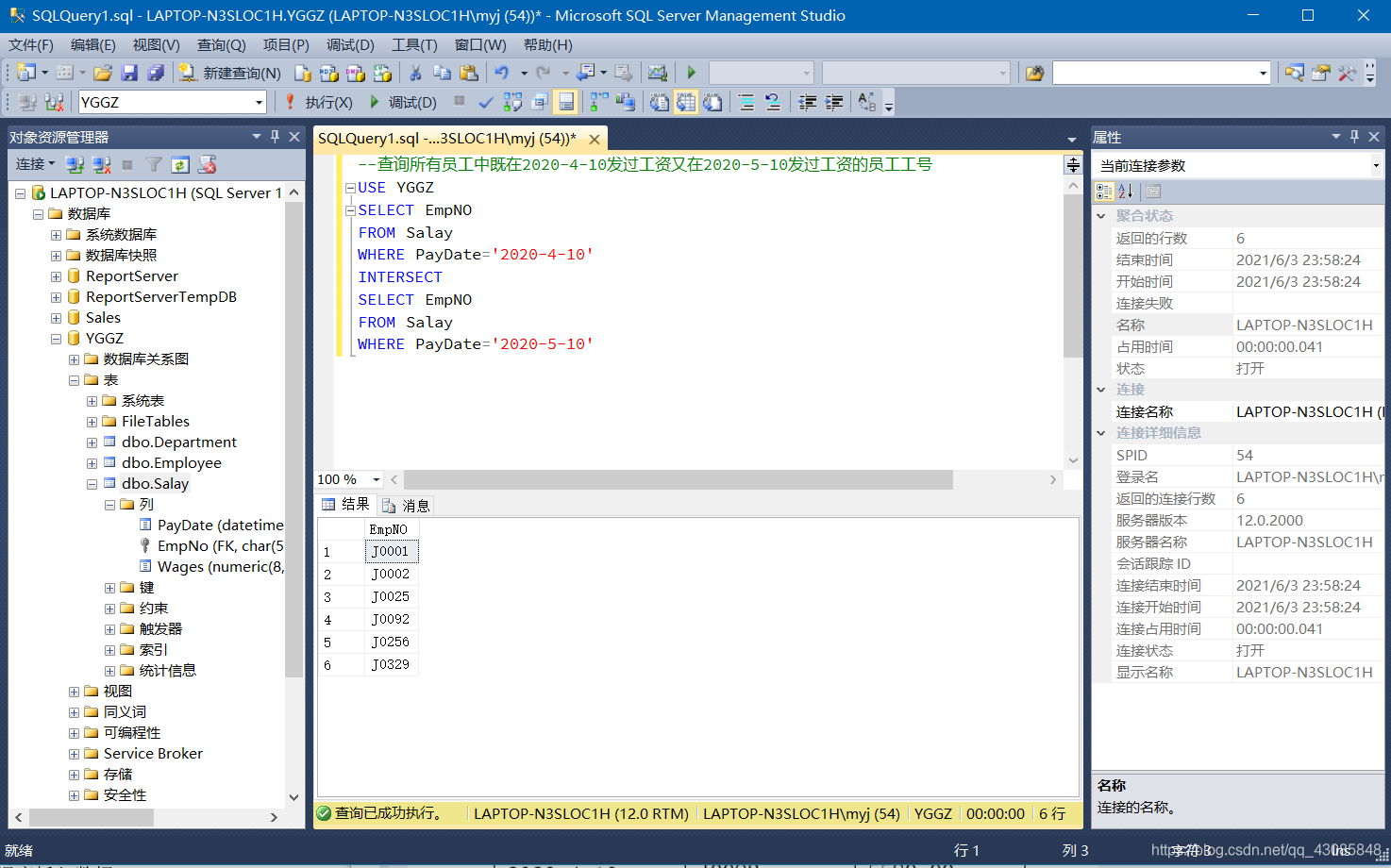Open a new Database Engine Query icon
Screen dimensions: 1391x868
click(x=302, y=73)
